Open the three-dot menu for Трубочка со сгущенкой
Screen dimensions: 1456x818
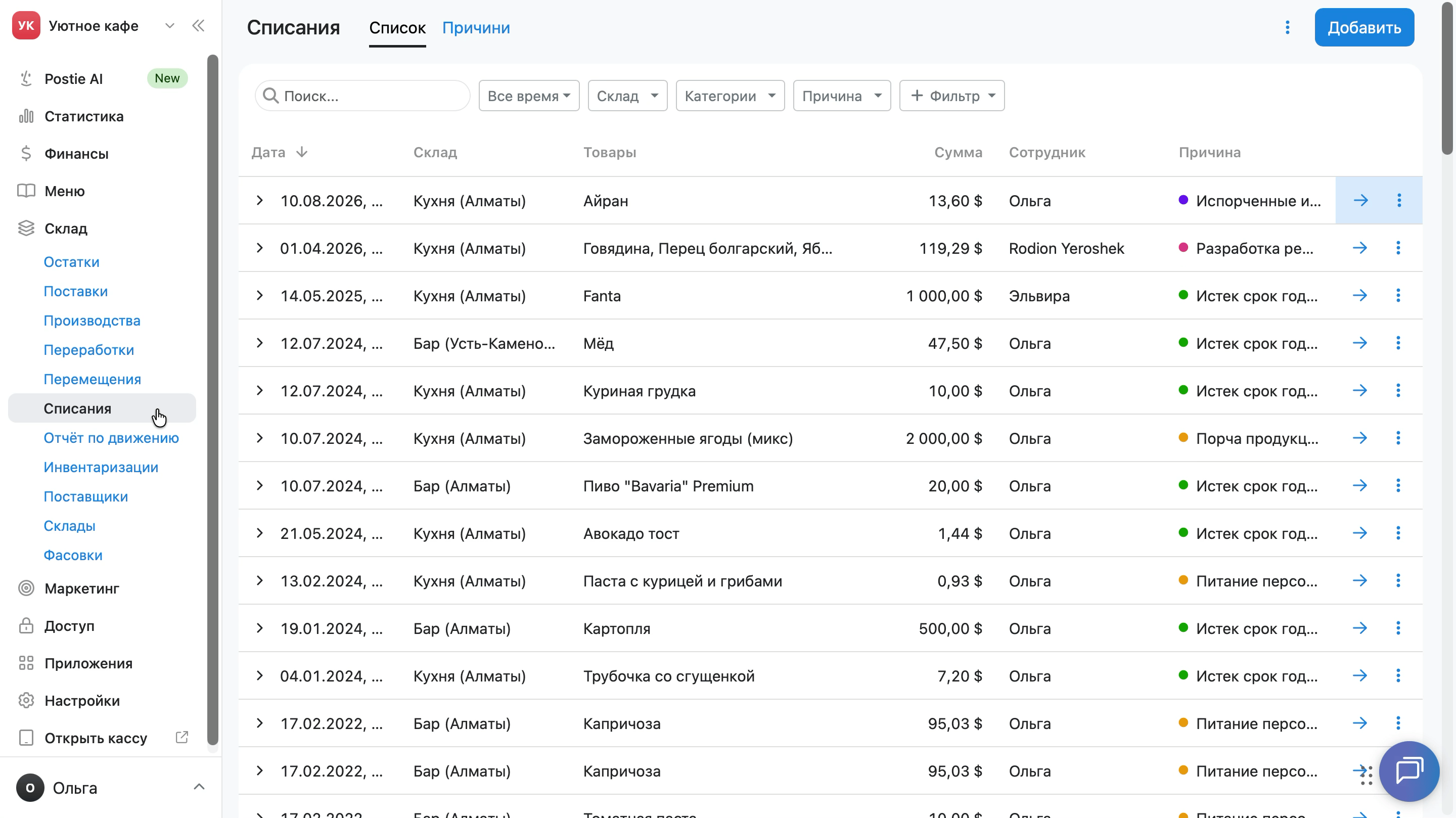(1398, 675)
